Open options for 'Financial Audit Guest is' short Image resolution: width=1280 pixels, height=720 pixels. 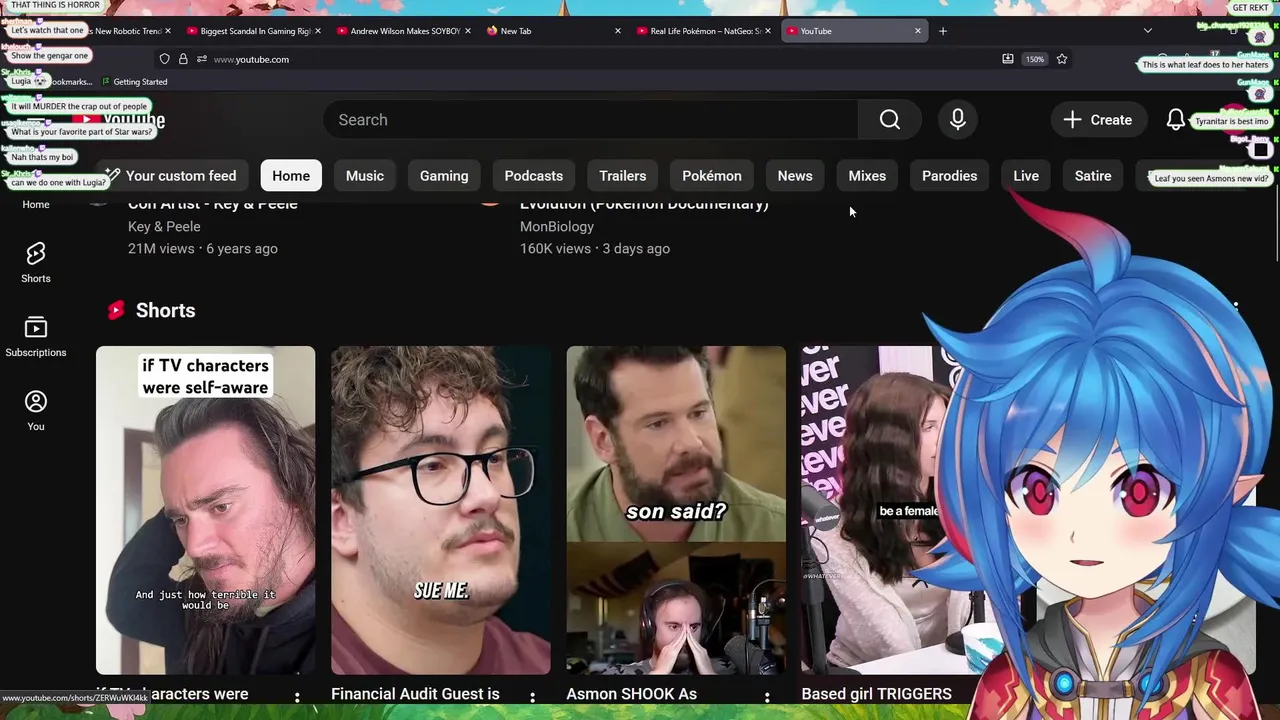pos(532,697)
